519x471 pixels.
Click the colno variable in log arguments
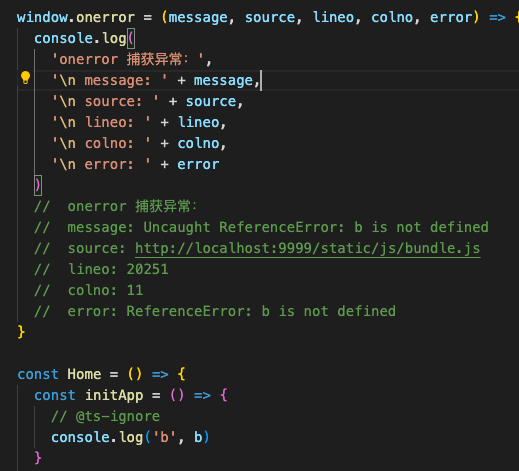point(198,143)
